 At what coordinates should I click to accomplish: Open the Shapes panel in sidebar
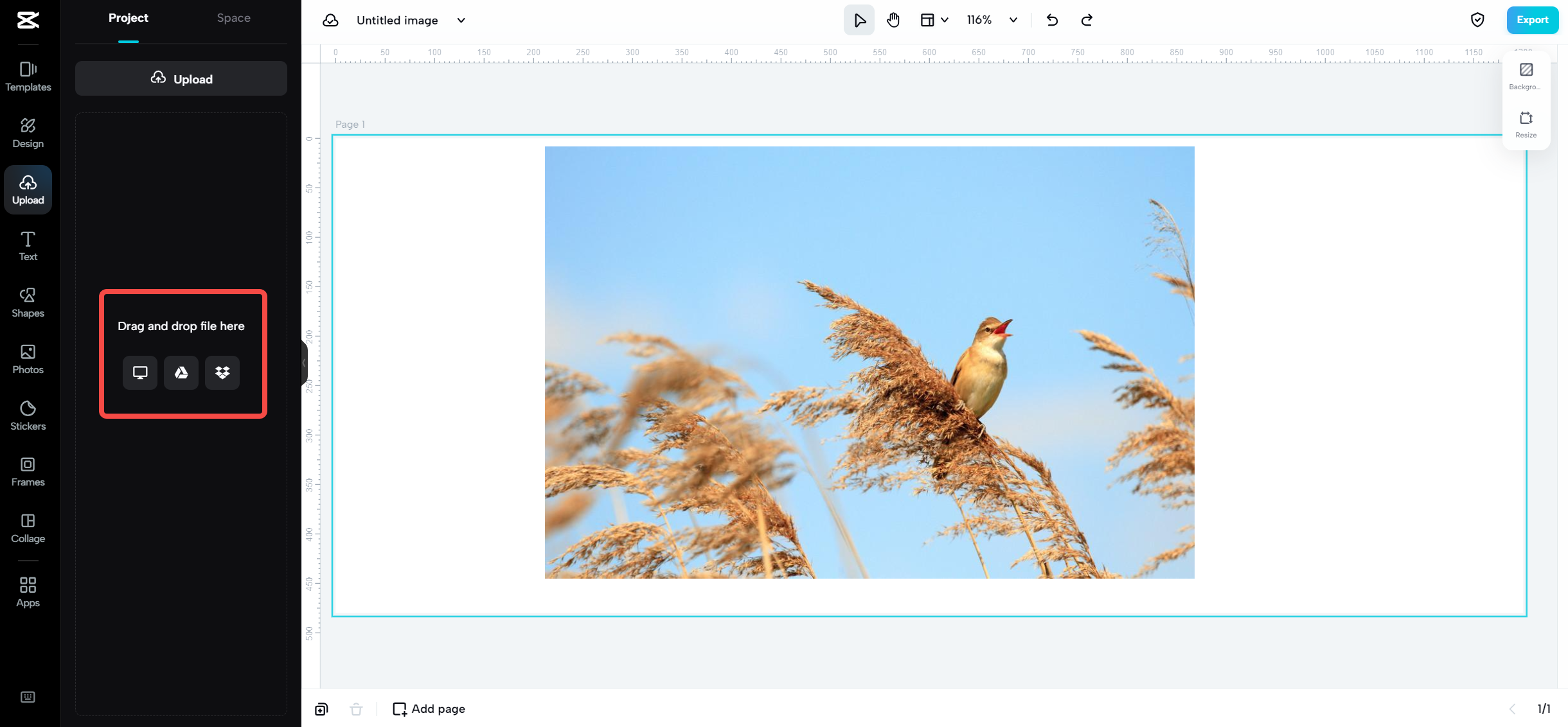[x=28, y=302]
